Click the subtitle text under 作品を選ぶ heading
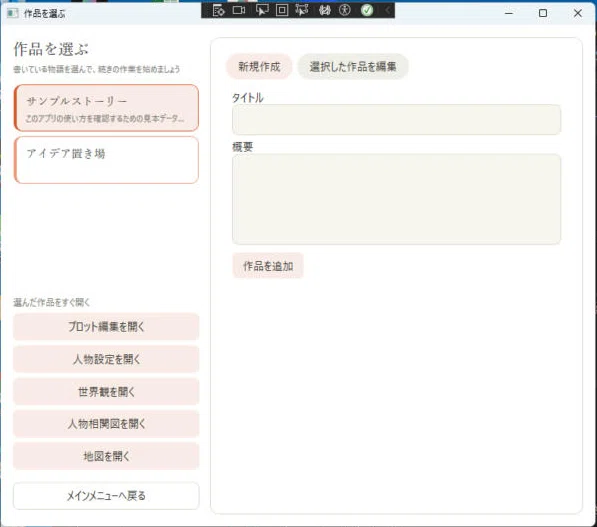This screenshot has width=597, height=527. point(97,69)
